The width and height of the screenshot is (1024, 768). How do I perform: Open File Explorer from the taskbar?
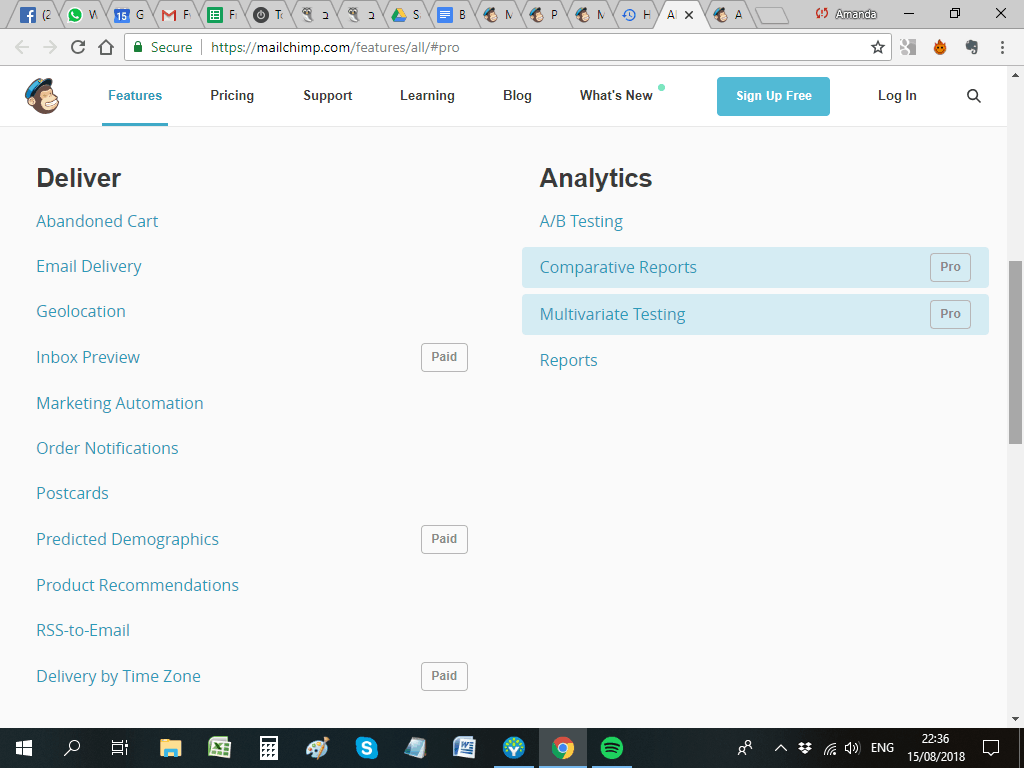[170, 748]
